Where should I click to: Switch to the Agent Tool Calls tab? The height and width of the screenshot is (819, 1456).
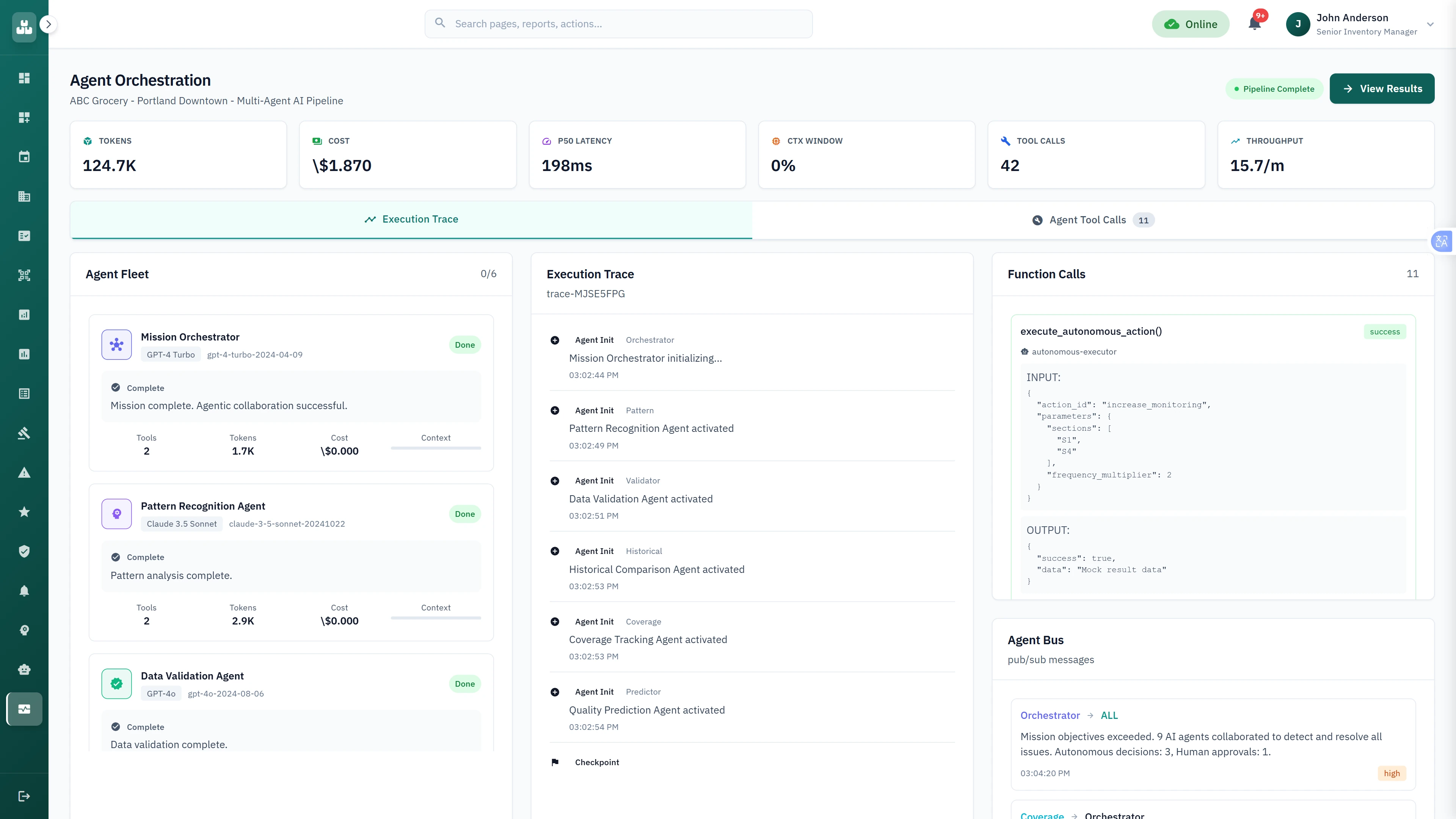(x=1092, y=219)
